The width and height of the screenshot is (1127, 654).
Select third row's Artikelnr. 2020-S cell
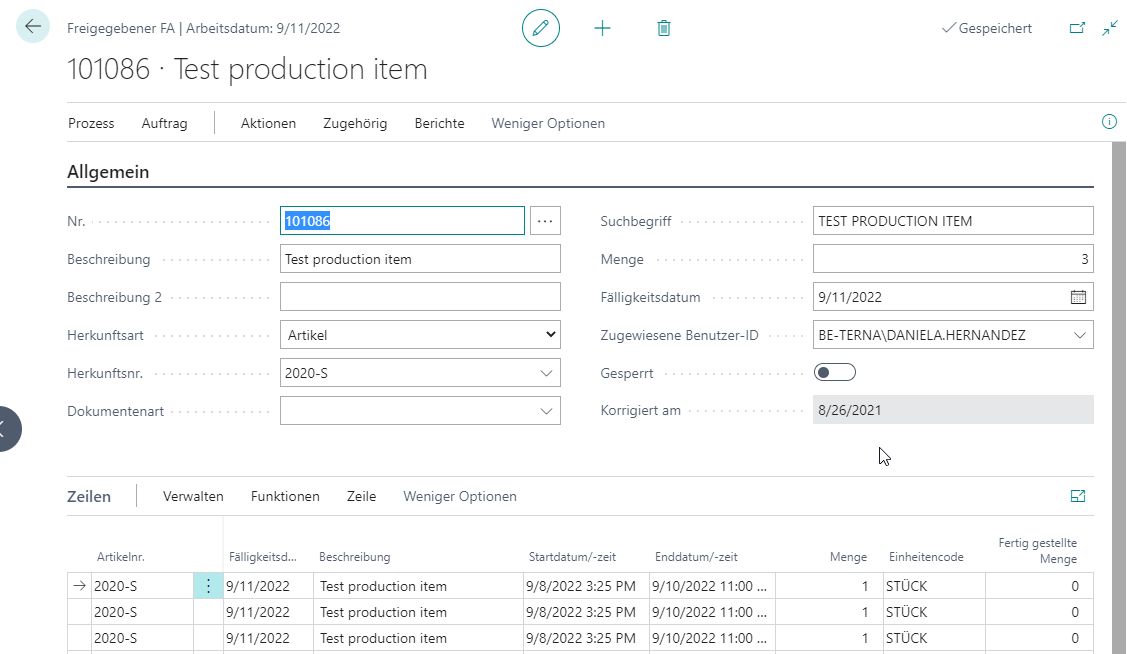(142, 638)
